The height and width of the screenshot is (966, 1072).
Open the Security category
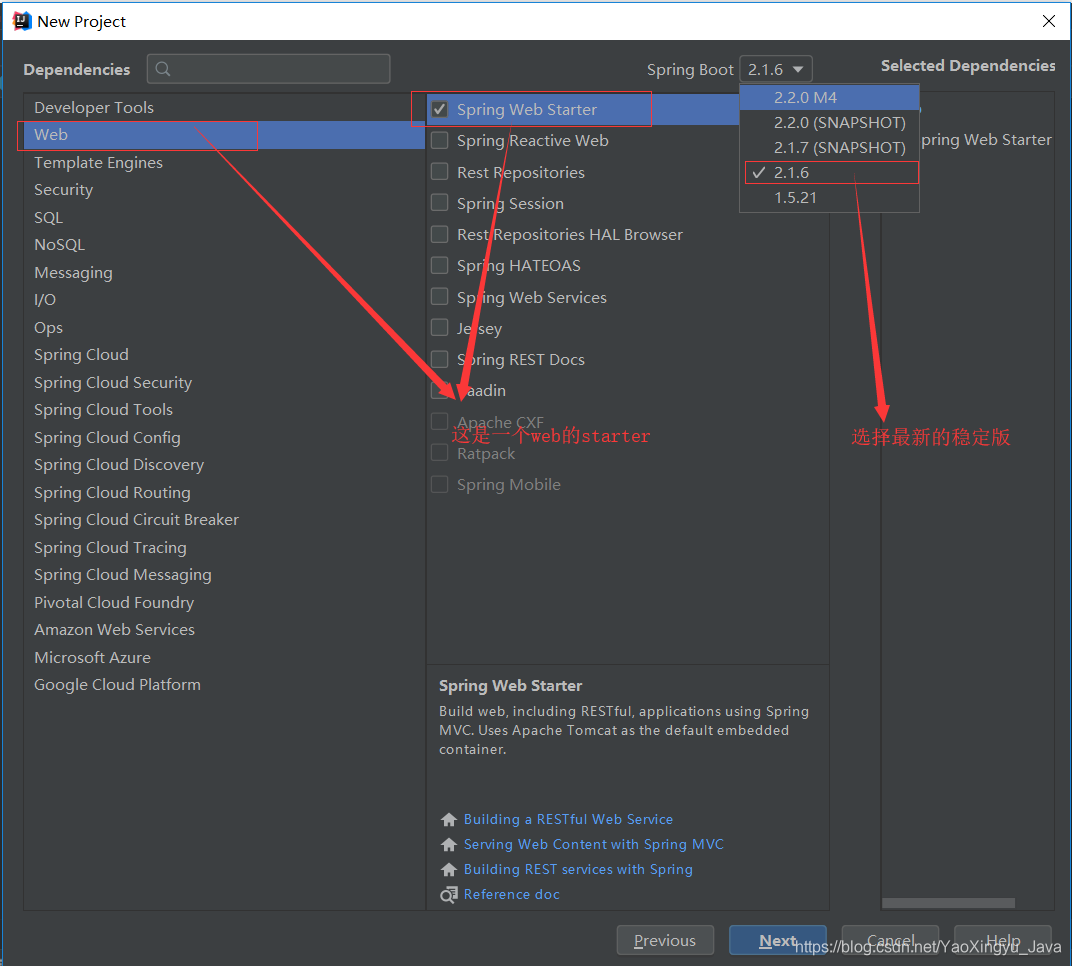click(224, 190)
